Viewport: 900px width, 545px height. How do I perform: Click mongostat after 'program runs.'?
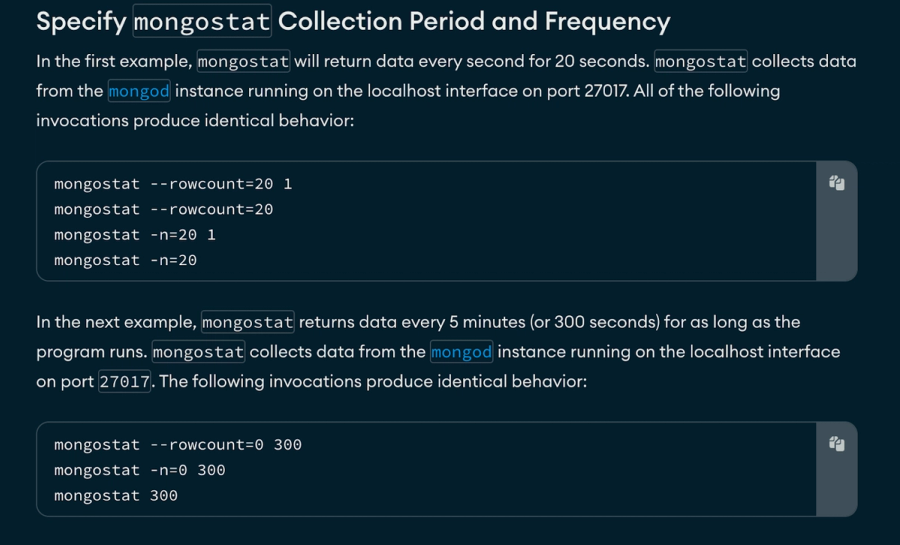point(198,352)
